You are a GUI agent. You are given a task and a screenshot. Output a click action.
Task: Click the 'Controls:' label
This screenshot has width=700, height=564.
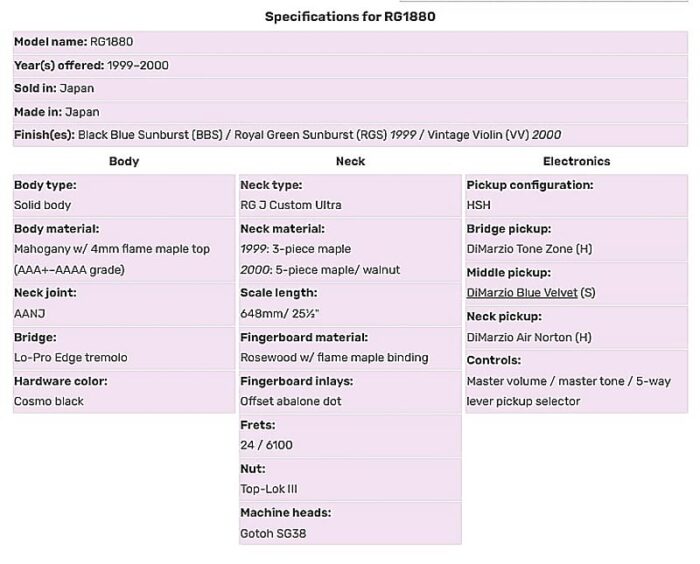pos(494,360)
